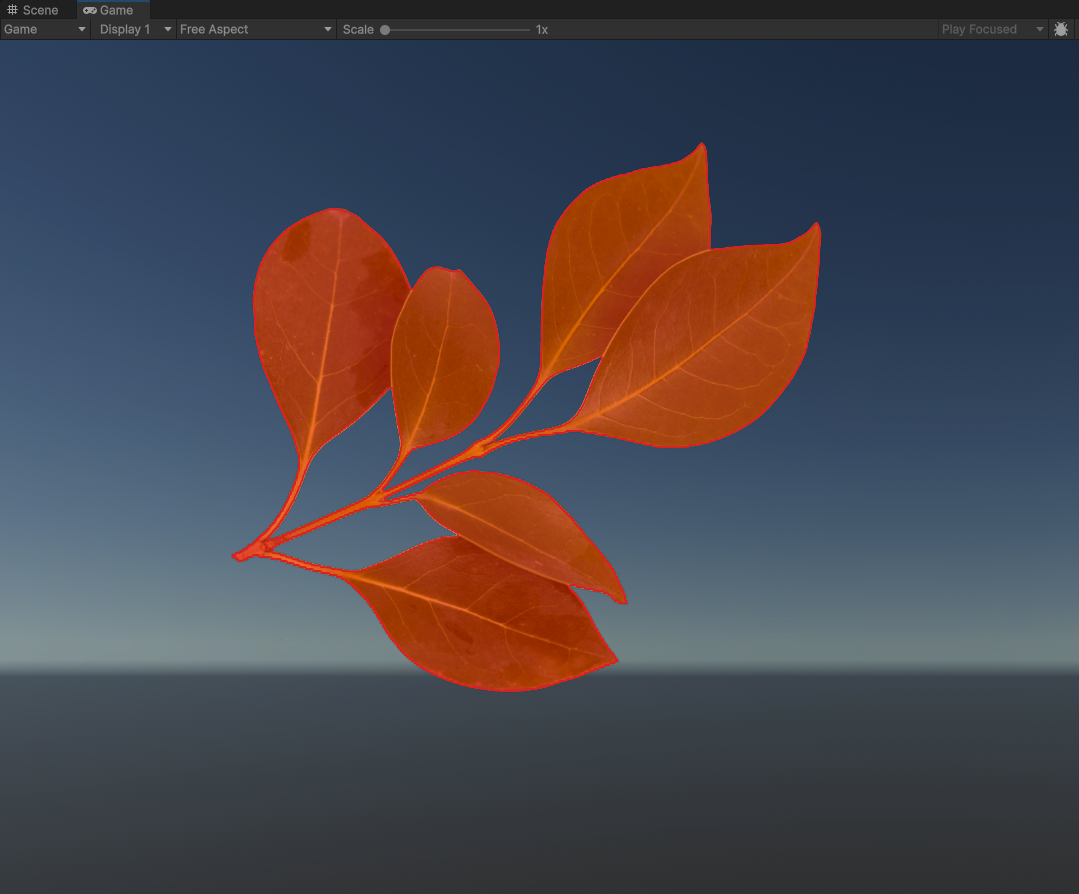Click the arrow beside Play Focused

point(1040,29)
